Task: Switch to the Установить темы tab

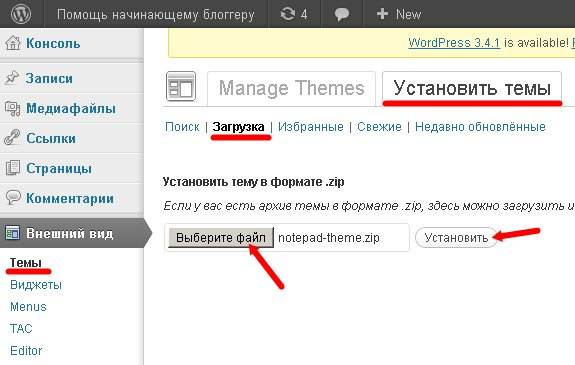Action: 472,88
